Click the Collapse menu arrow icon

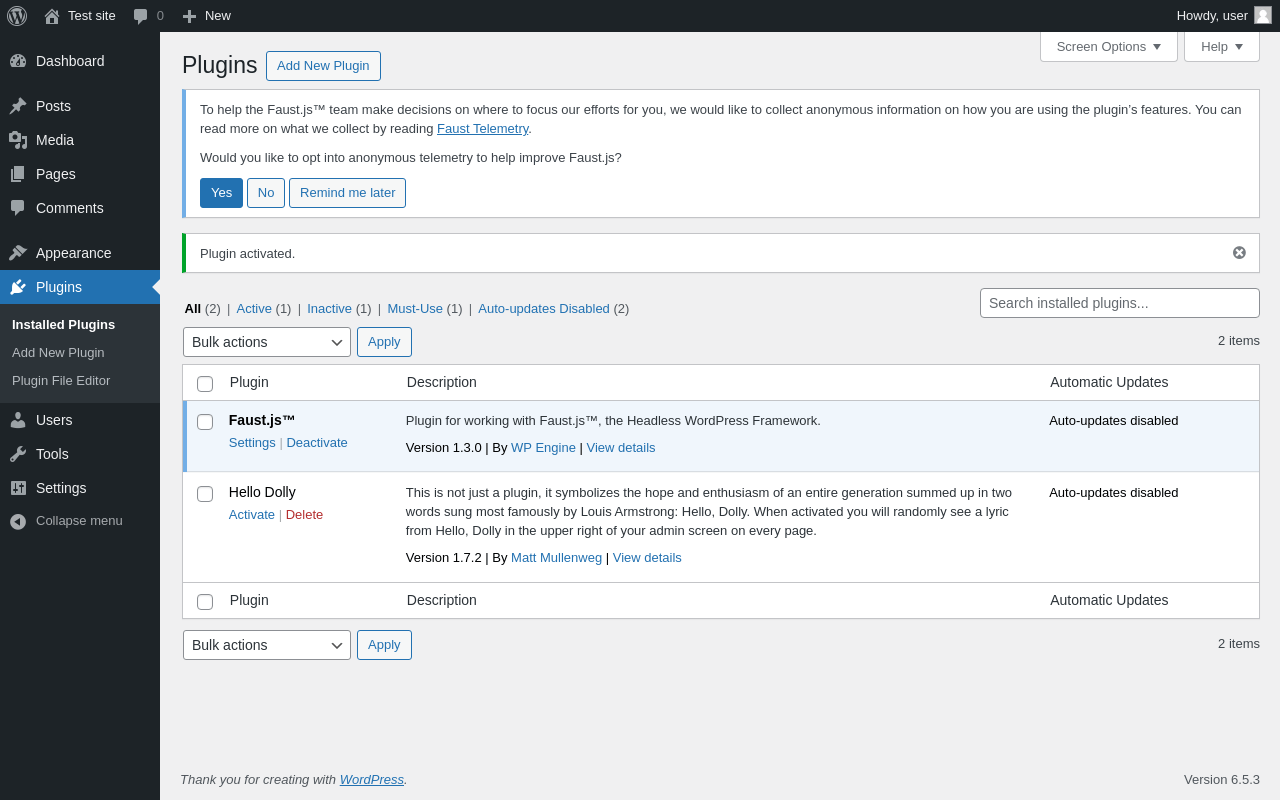coord(18,521)
